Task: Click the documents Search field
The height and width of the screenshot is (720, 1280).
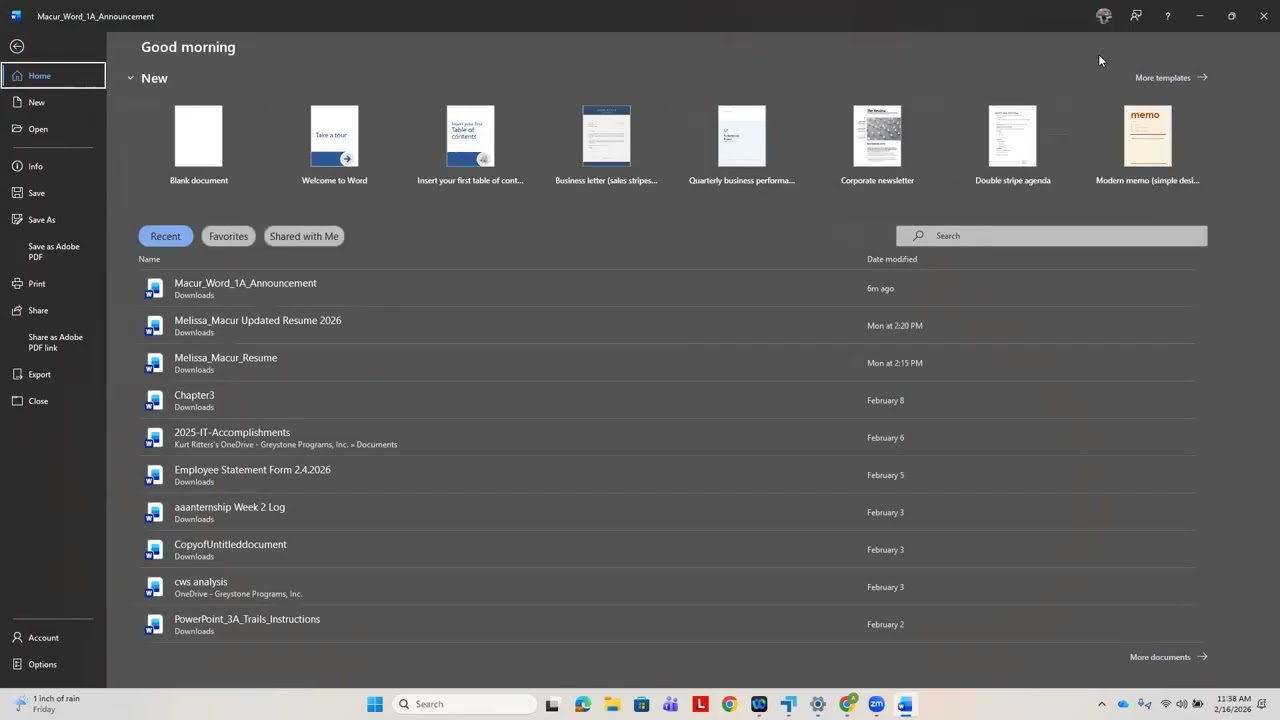Action: pos(1052,236)
